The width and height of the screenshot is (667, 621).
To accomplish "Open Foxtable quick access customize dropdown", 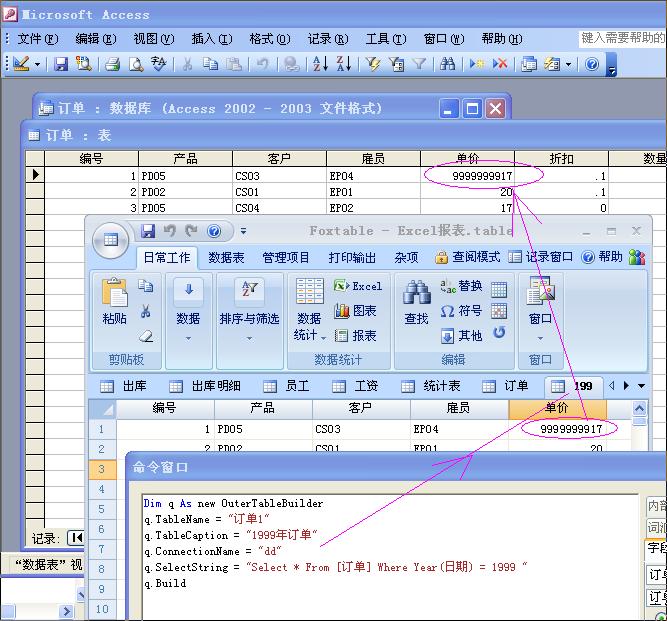I will 243,231.
